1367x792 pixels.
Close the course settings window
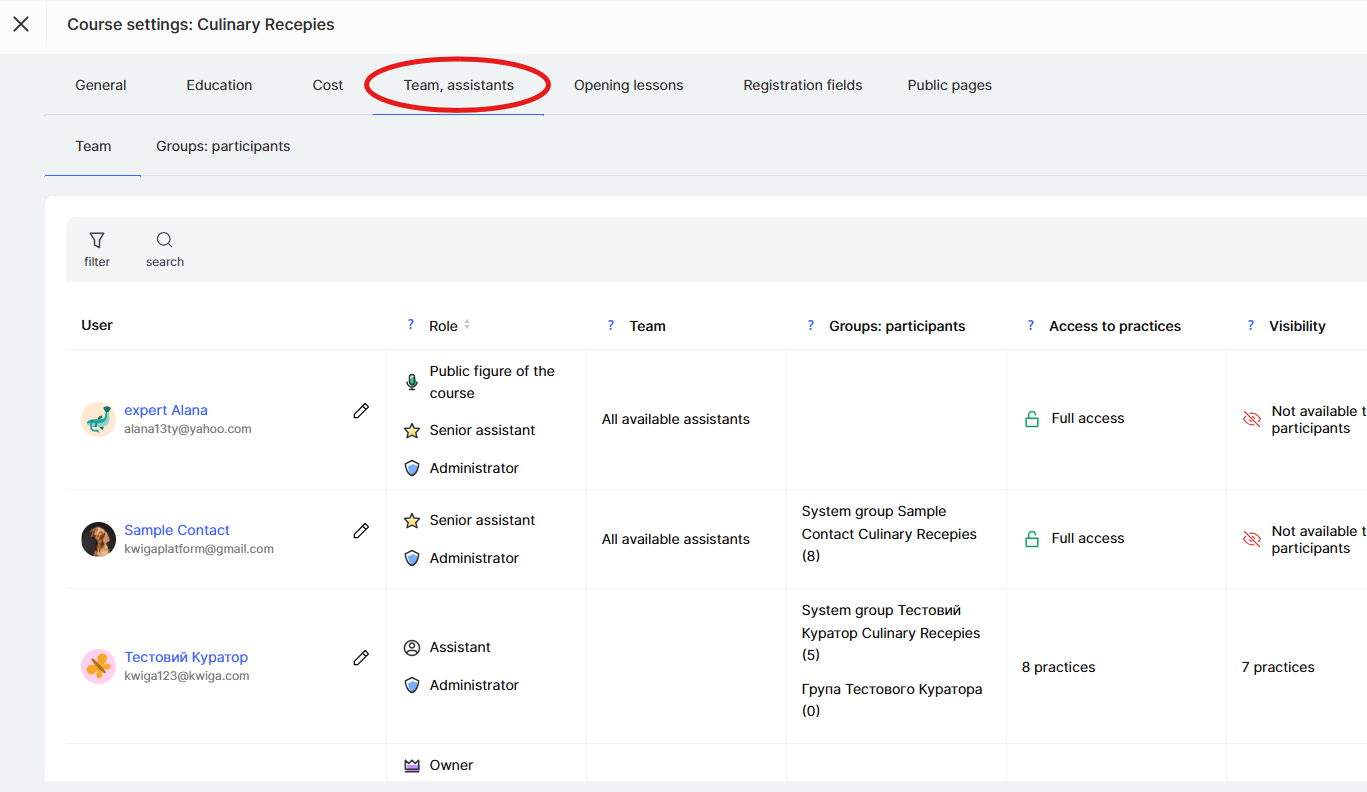[x=21, y=24]
